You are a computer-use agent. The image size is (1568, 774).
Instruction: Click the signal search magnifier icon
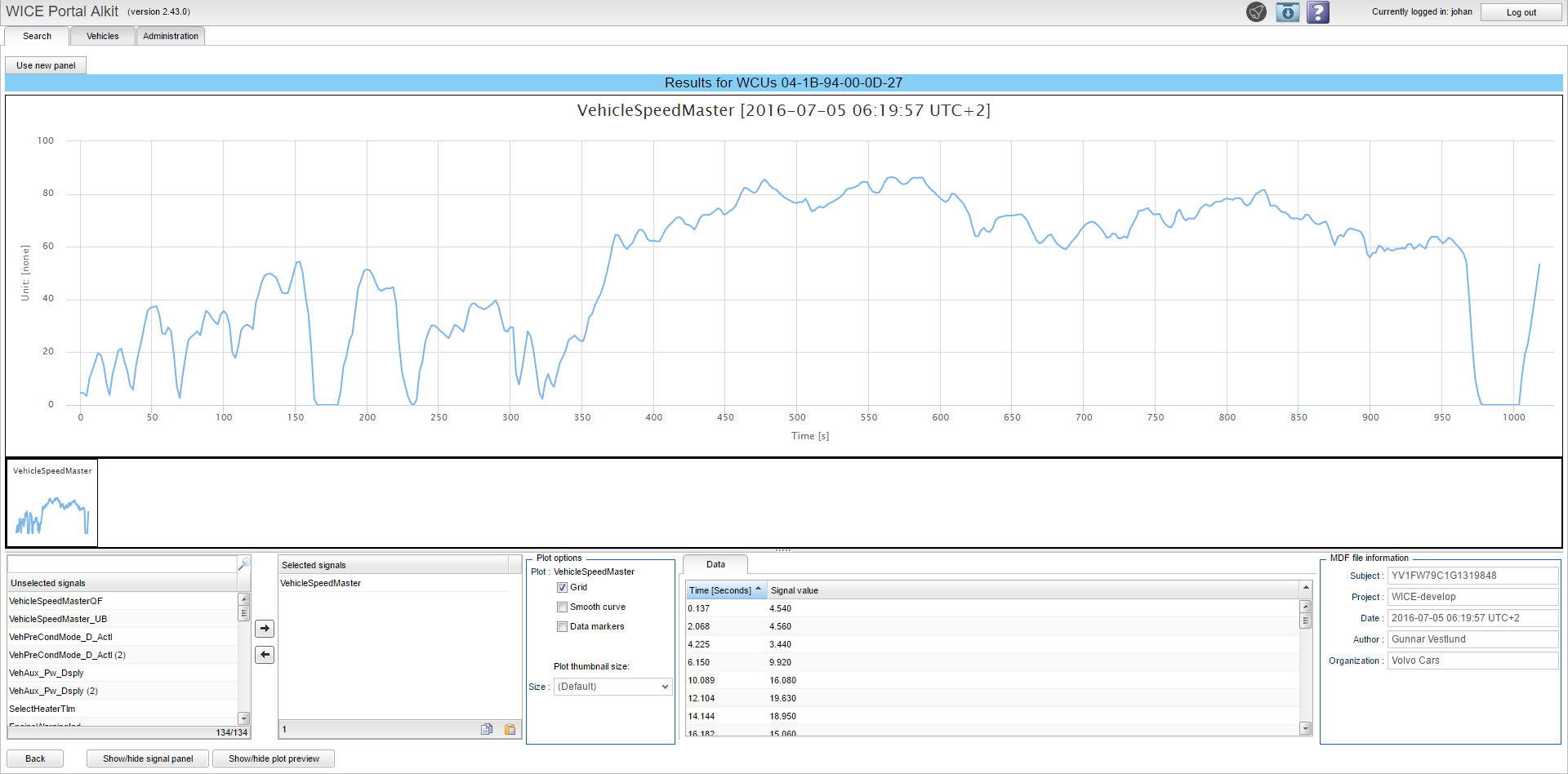point(243,564)
